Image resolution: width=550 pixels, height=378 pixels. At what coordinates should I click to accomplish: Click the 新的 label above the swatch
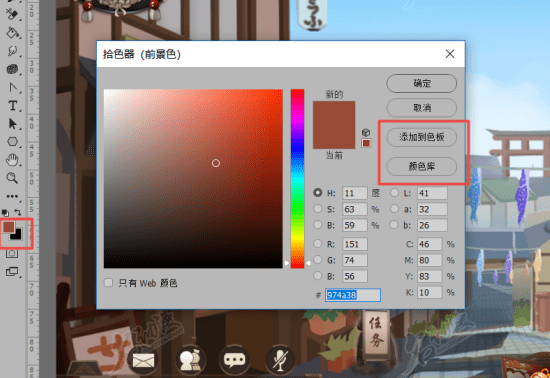[x=334, y=94]
